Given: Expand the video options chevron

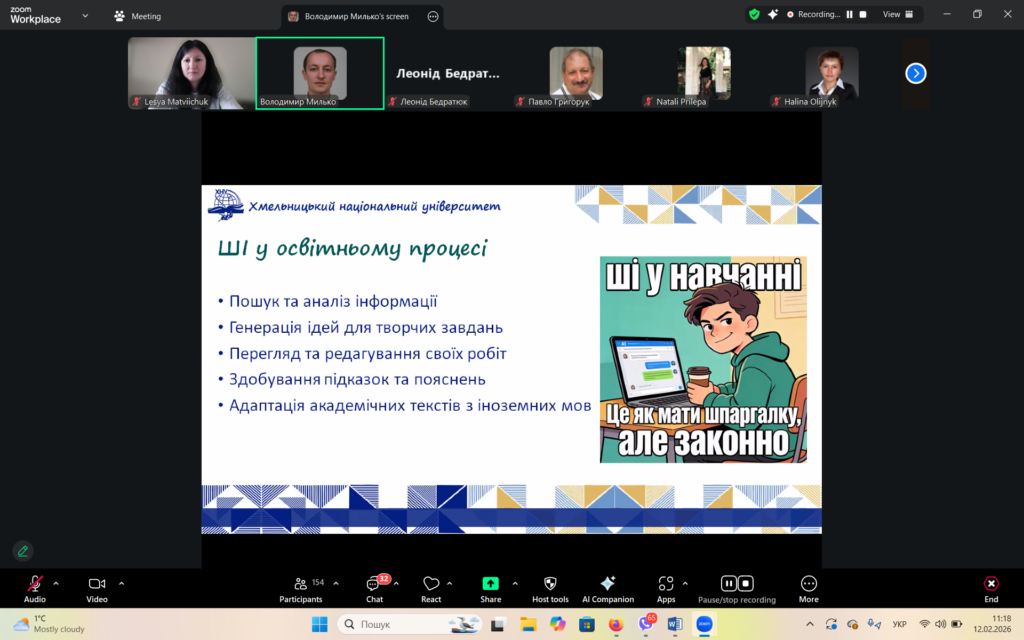Looking at the screenshot, I should 122,582.
